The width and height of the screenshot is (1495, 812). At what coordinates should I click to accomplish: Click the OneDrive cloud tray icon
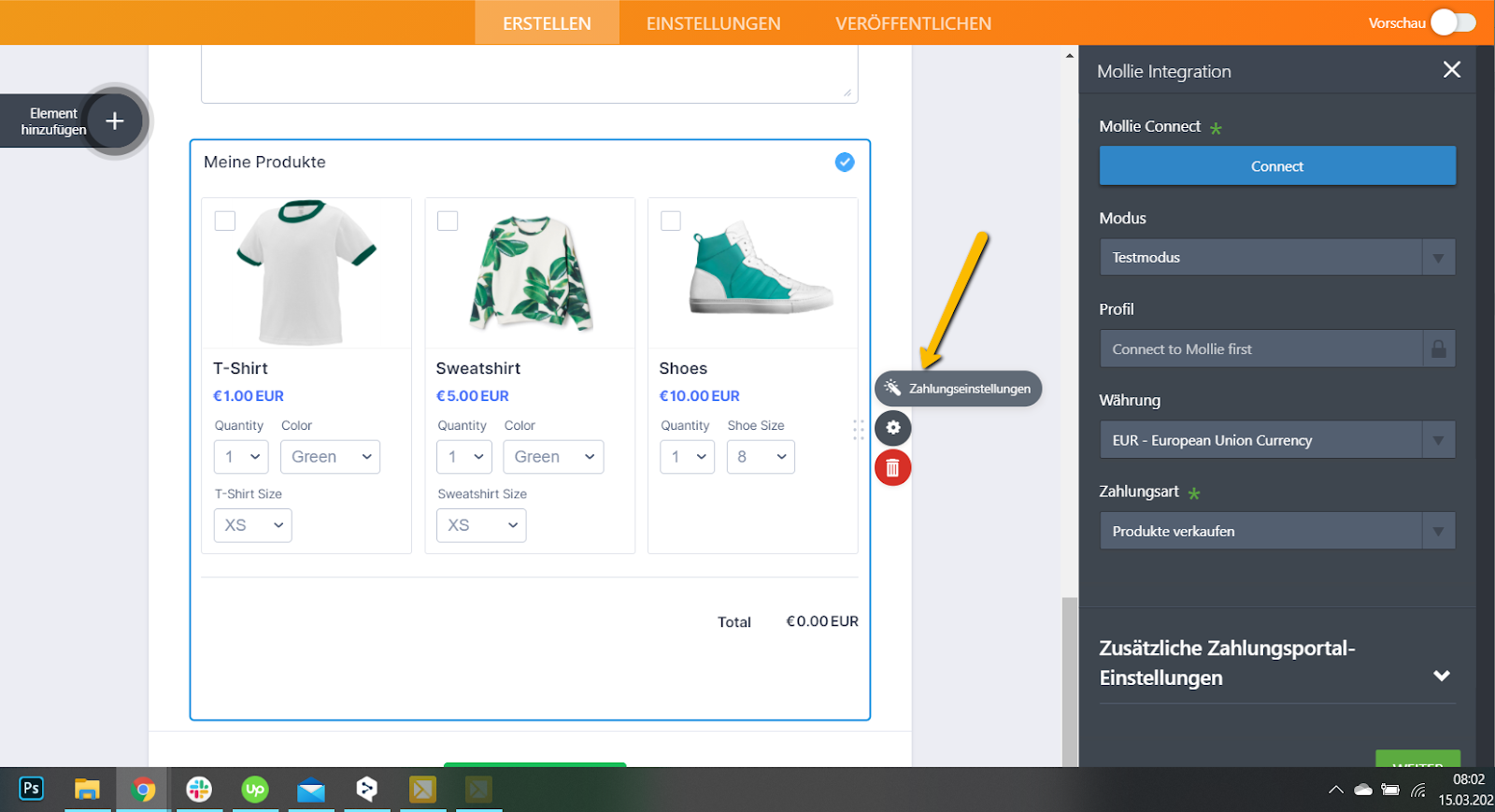click(1363, 790)
